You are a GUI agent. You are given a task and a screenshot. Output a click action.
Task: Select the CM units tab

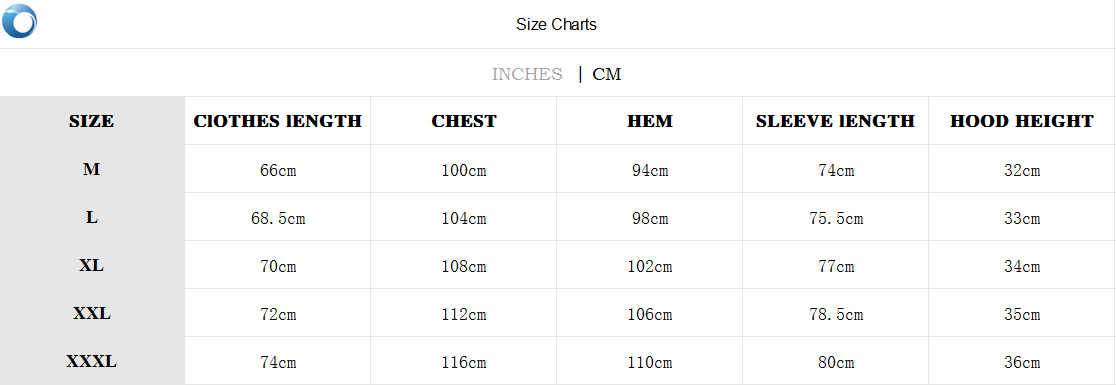[x=606, y=74]
